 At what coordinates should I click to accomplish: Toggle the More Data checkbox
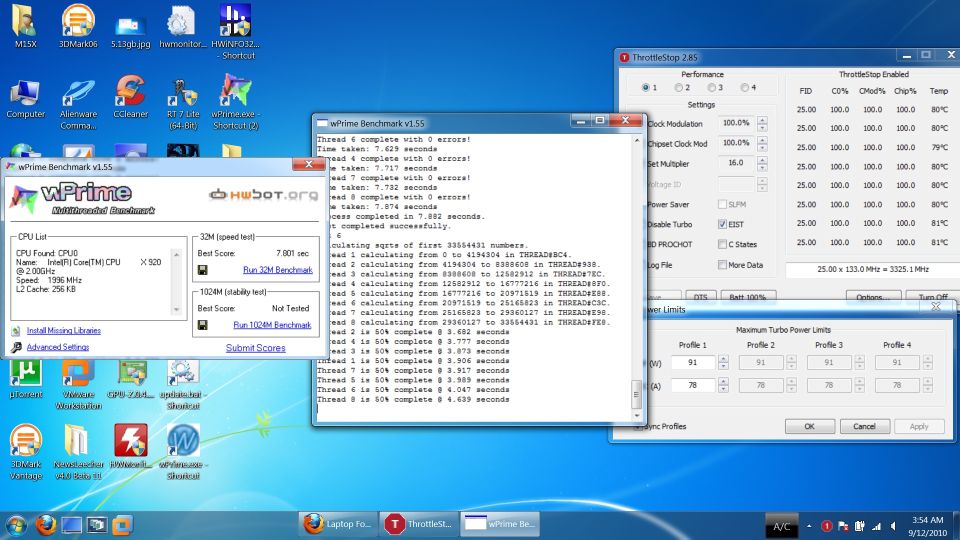pyautogui.click(x=722, y=264)
